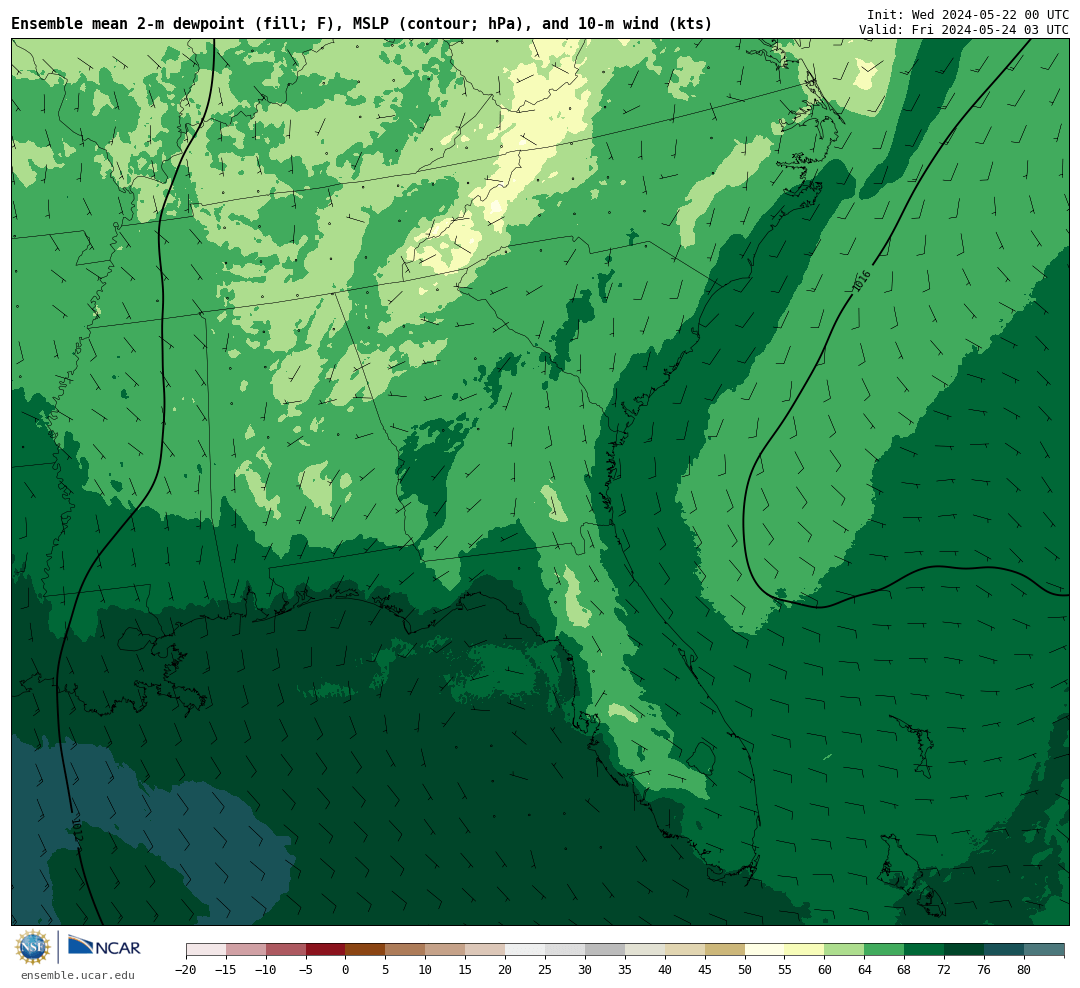
Task: Click the 55 tick label on the colorbar
Action: [785, 969]
